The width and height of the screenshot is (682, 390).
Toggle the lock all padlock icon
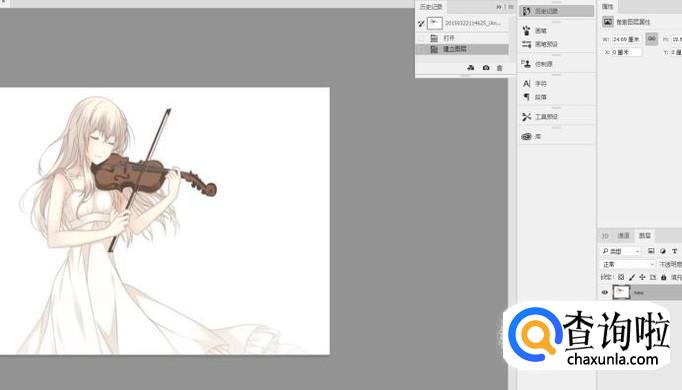point(663,277)
